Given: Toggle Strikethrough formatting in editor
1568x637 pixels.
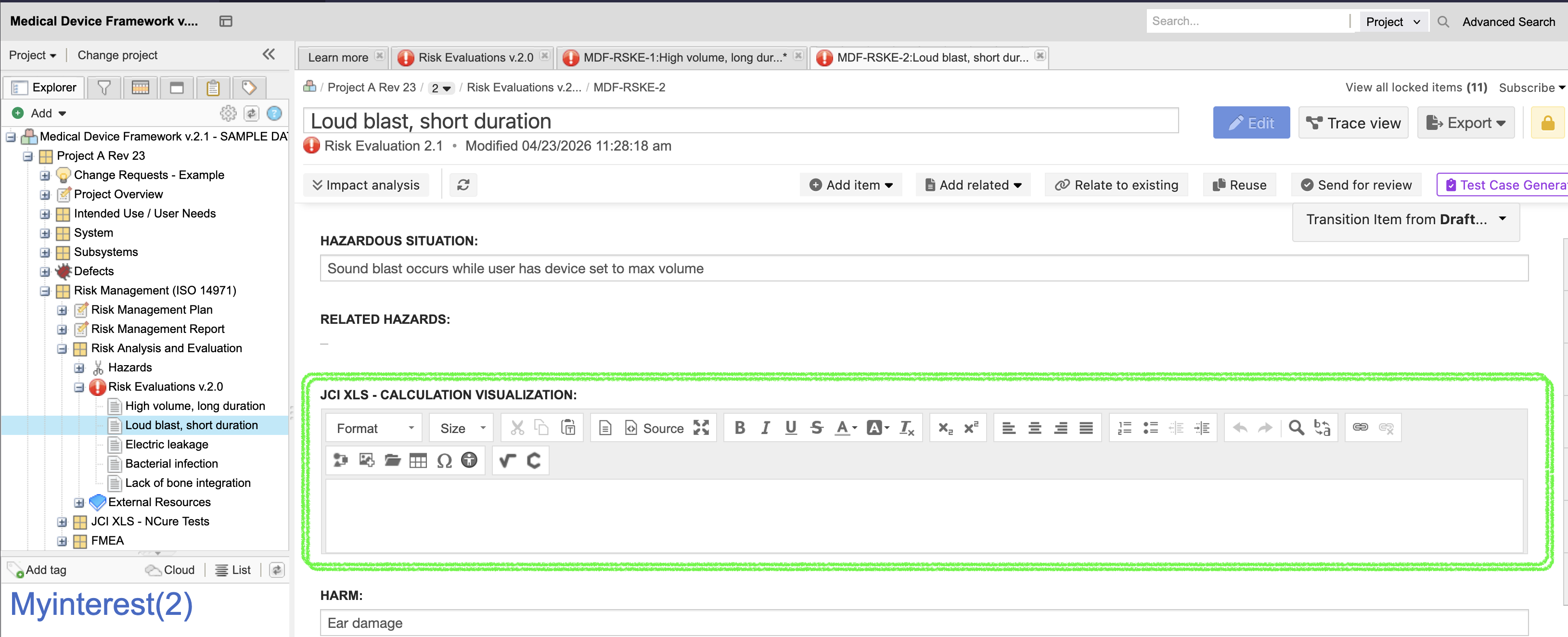Looking at the screenshot, I should click(x=816, y=428).
